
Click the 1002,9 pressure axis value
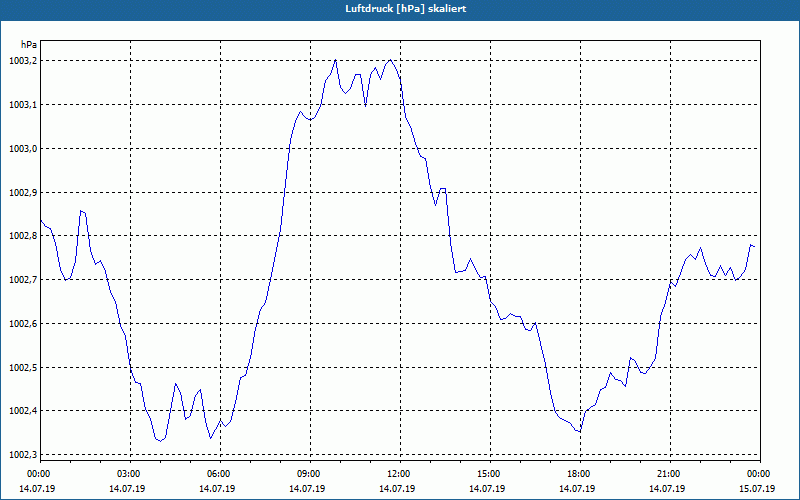tap(23, 192)
